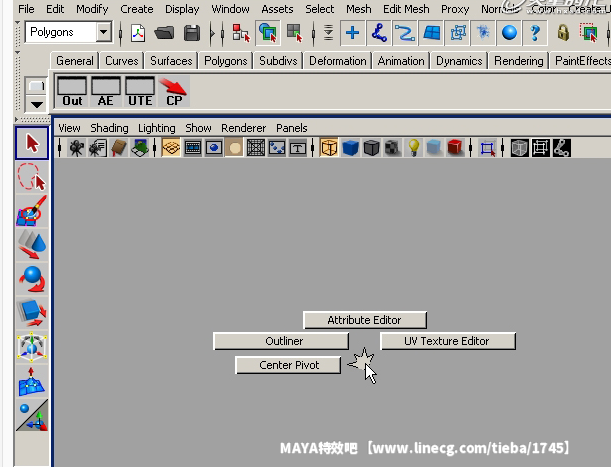Image resolution: width=611 pixels, height=467 pixels.
Task: Click the Save Scene floppy icon
Action: click(x=192, y=33)
